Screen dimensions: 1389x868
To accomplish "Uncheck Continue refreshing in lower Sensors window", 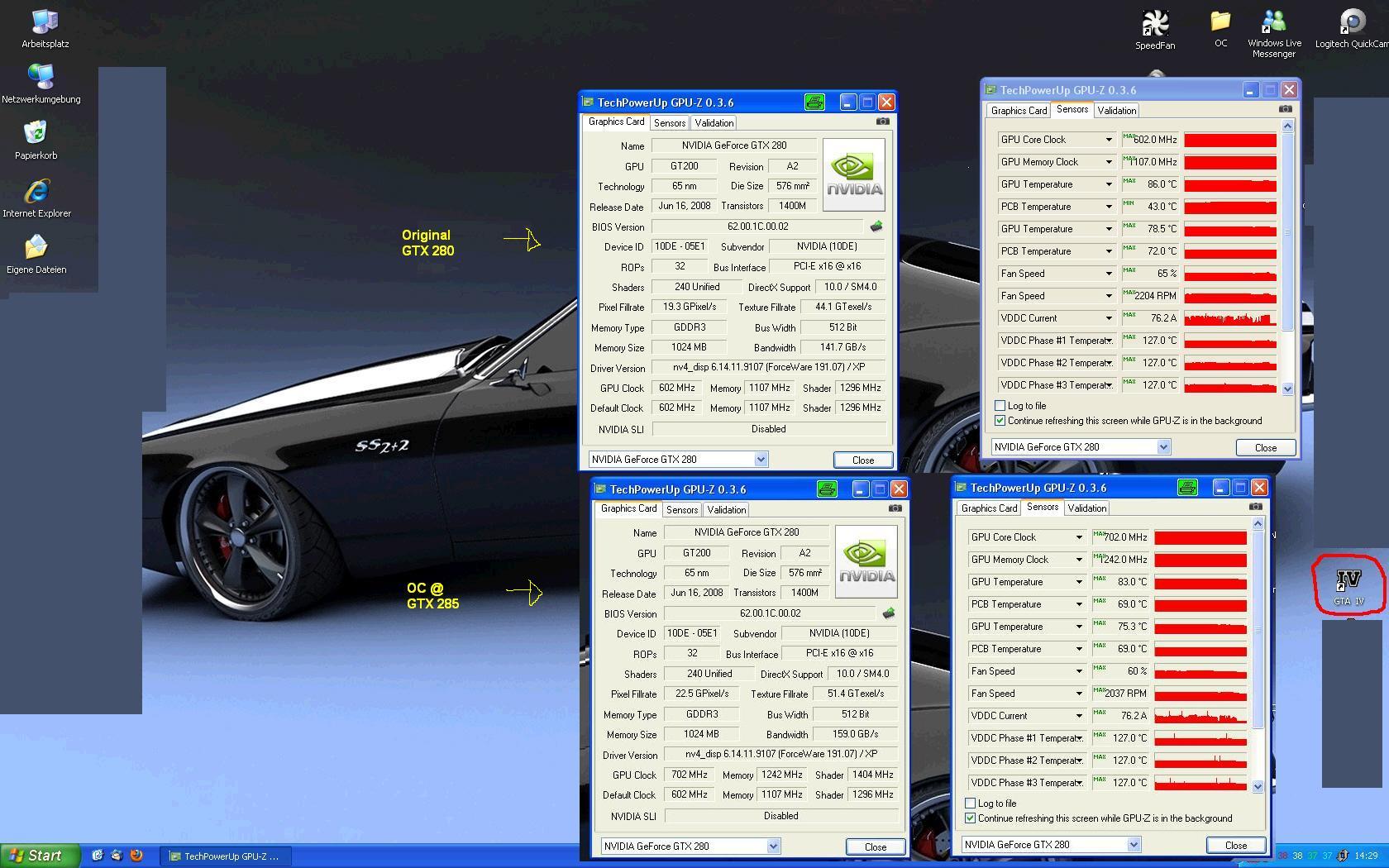I will coord(970,818).
